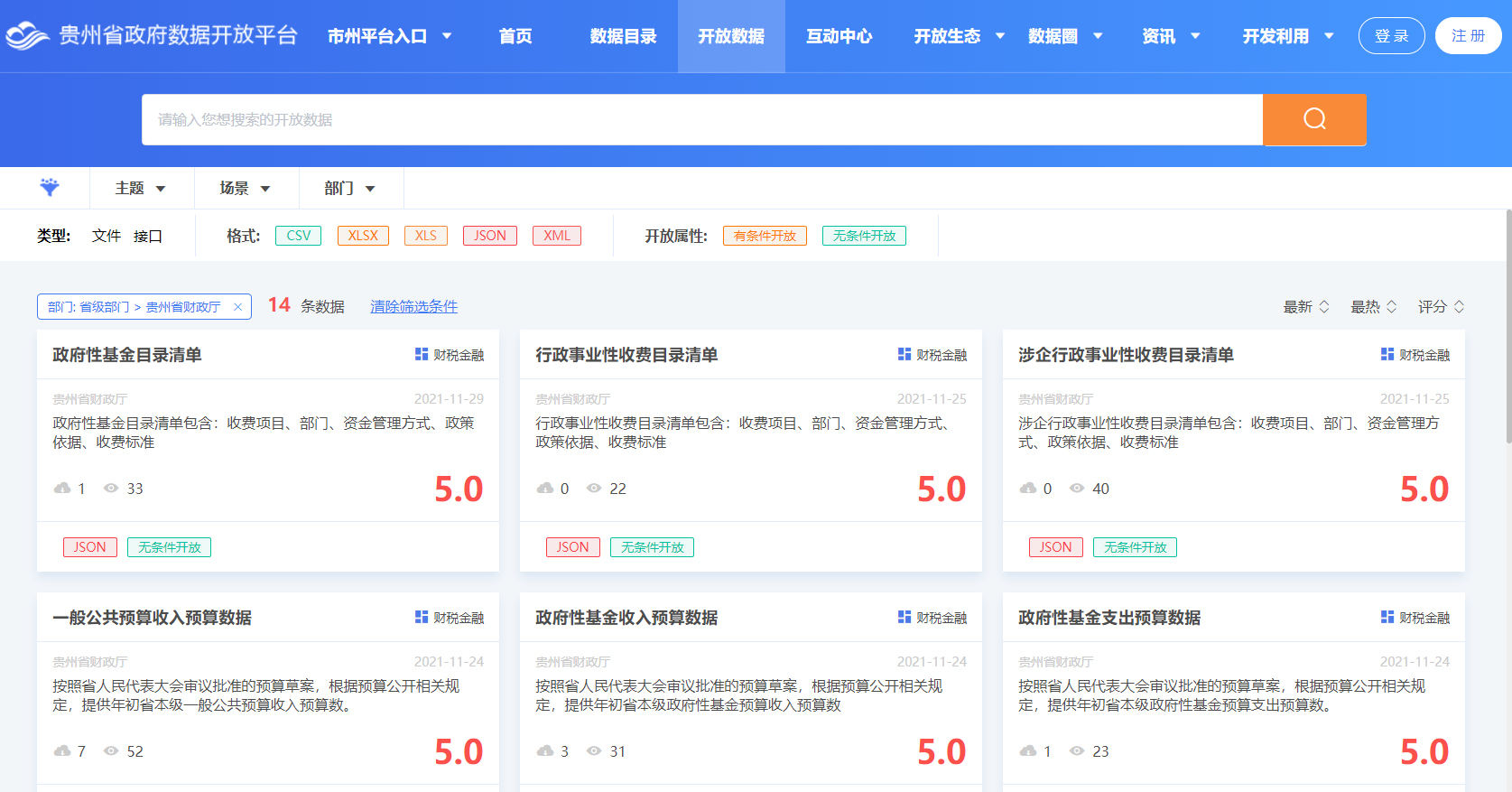Go to the 数据目录 nav tab

point(623,36)
